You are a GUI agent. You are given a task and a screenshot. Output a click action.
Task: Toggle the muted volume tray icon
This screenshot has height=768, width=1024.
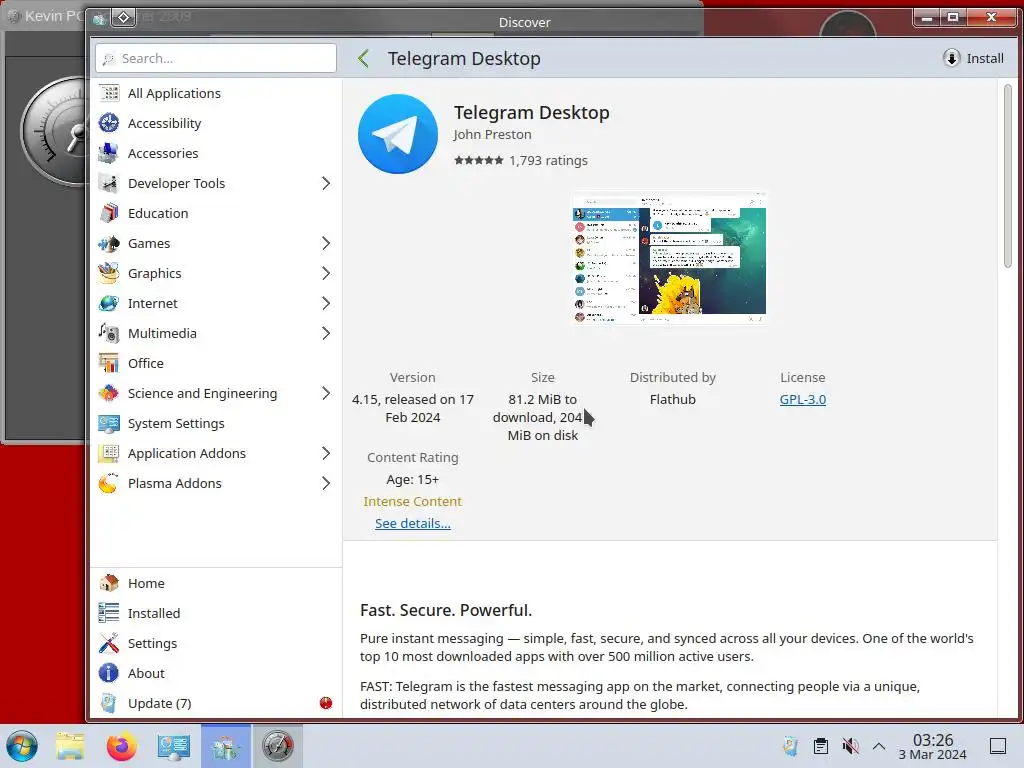point(850,746)
